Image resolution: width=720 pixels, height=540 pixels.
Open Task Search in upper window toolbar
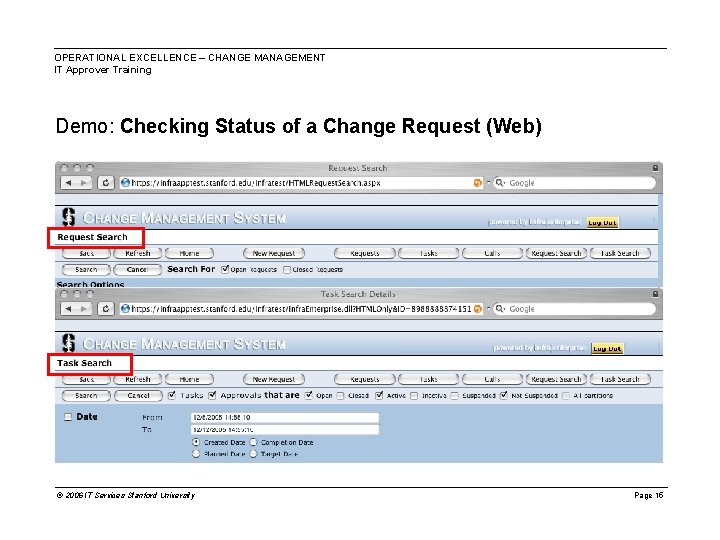coord(620,253)
